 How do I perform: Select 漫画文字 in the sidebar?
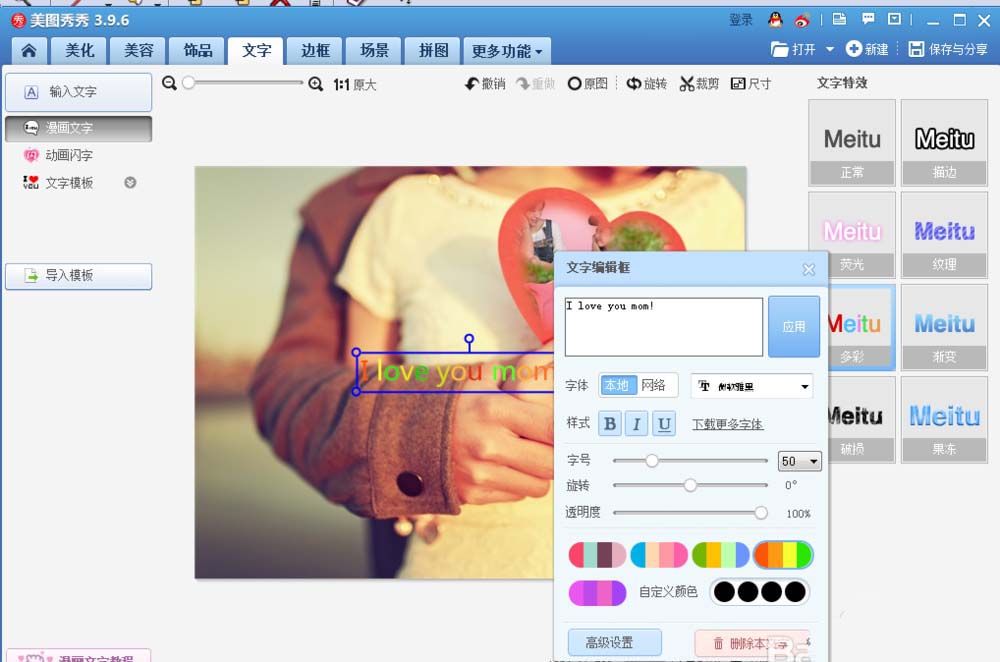(x=78, y=128)
